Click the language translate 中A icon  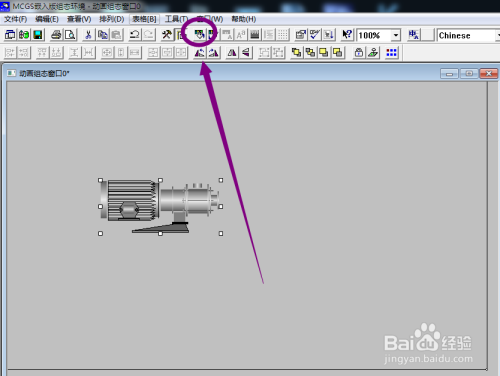tap(414, 34)
